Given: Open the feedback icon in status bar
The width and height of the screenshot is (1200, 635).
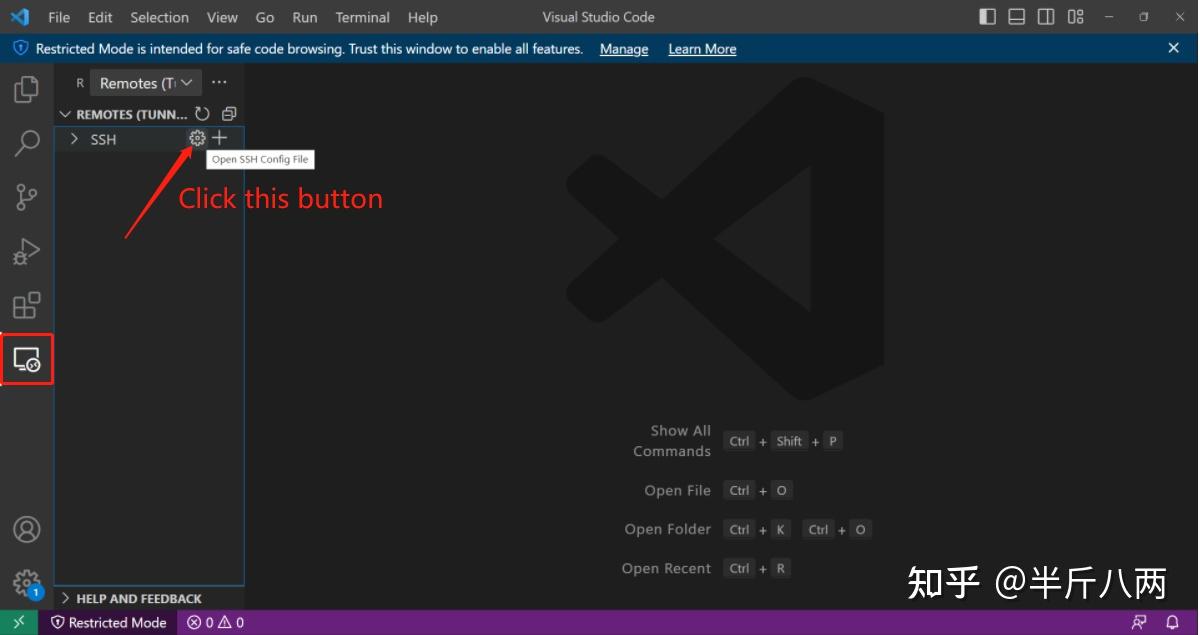Looking at the screenshot, I should [x=1139, y=622].
